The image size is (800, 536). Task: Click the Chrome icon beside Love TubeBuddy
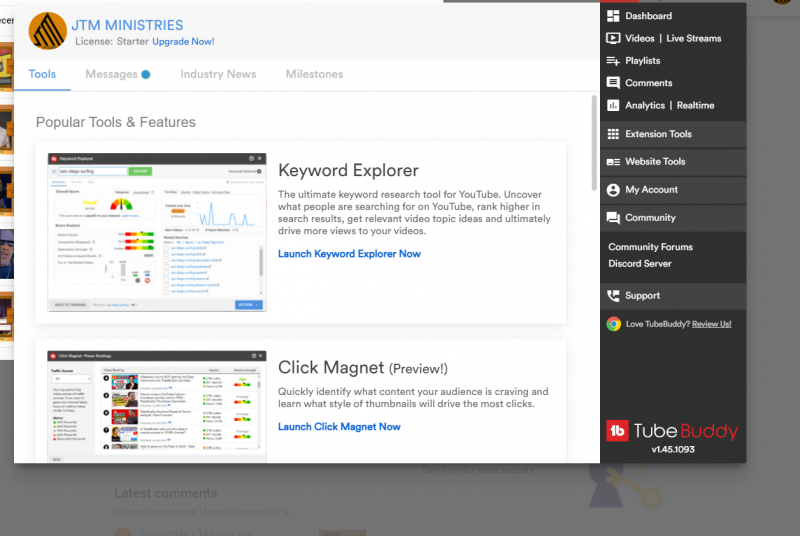pos(613,324)
